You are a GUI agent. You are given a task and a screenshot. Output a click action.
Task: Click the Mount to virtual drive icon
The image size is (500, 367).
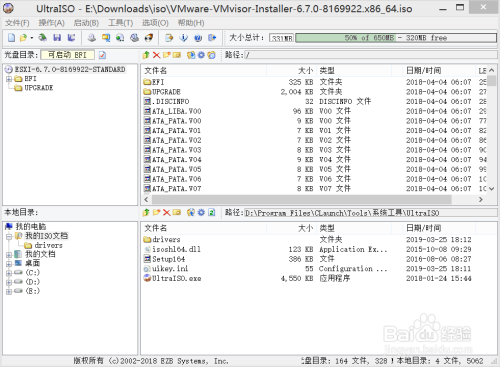[120, 38]
